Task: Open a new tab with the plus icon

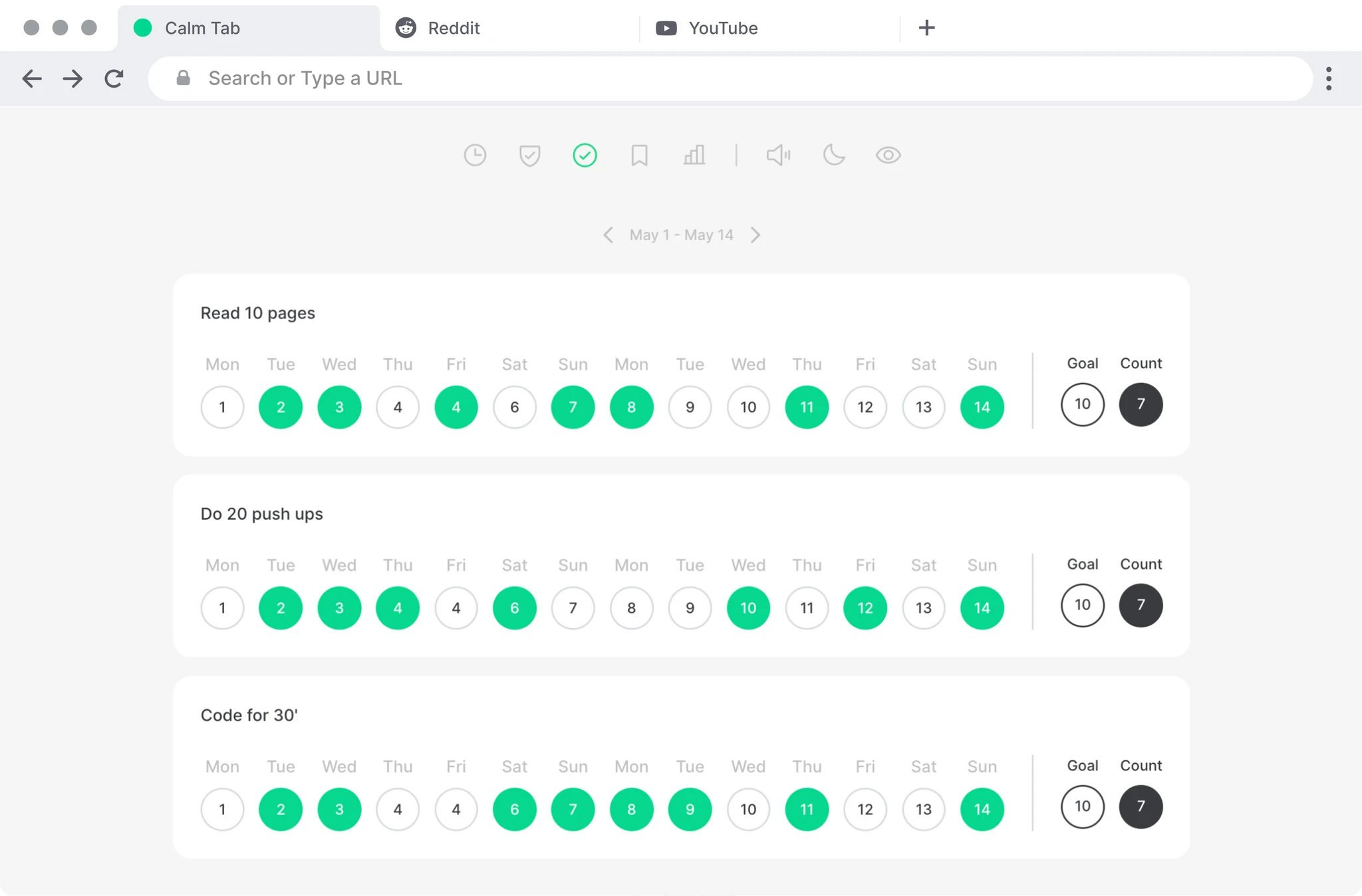Action: (x=926, y=28)
